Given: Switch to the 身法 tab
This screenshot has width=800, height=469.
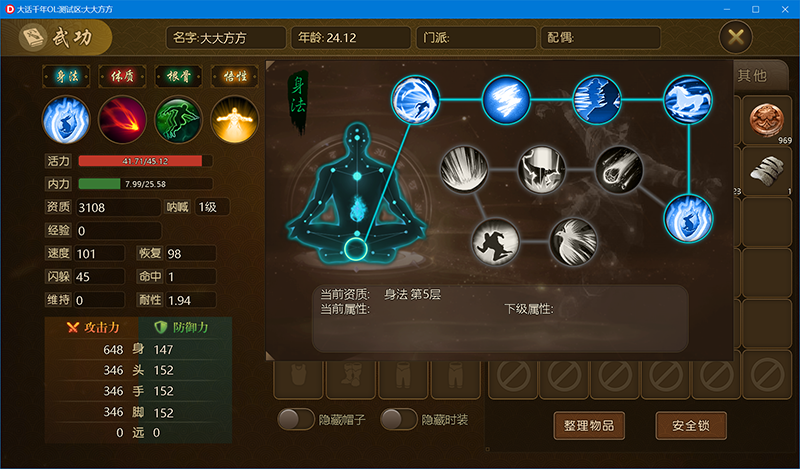Looking at the screenshot, I should (x=66, y=77).
